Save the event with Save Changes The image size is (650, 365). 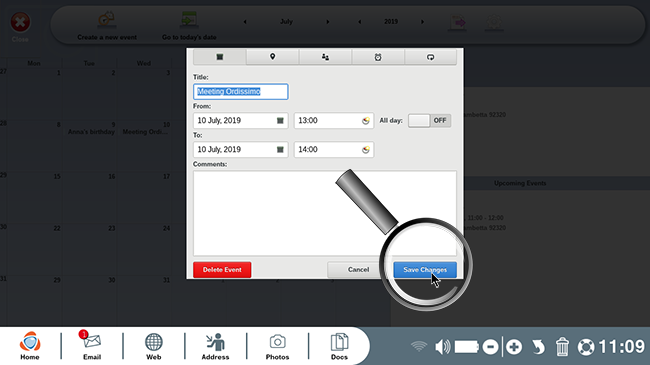[425, 270]
